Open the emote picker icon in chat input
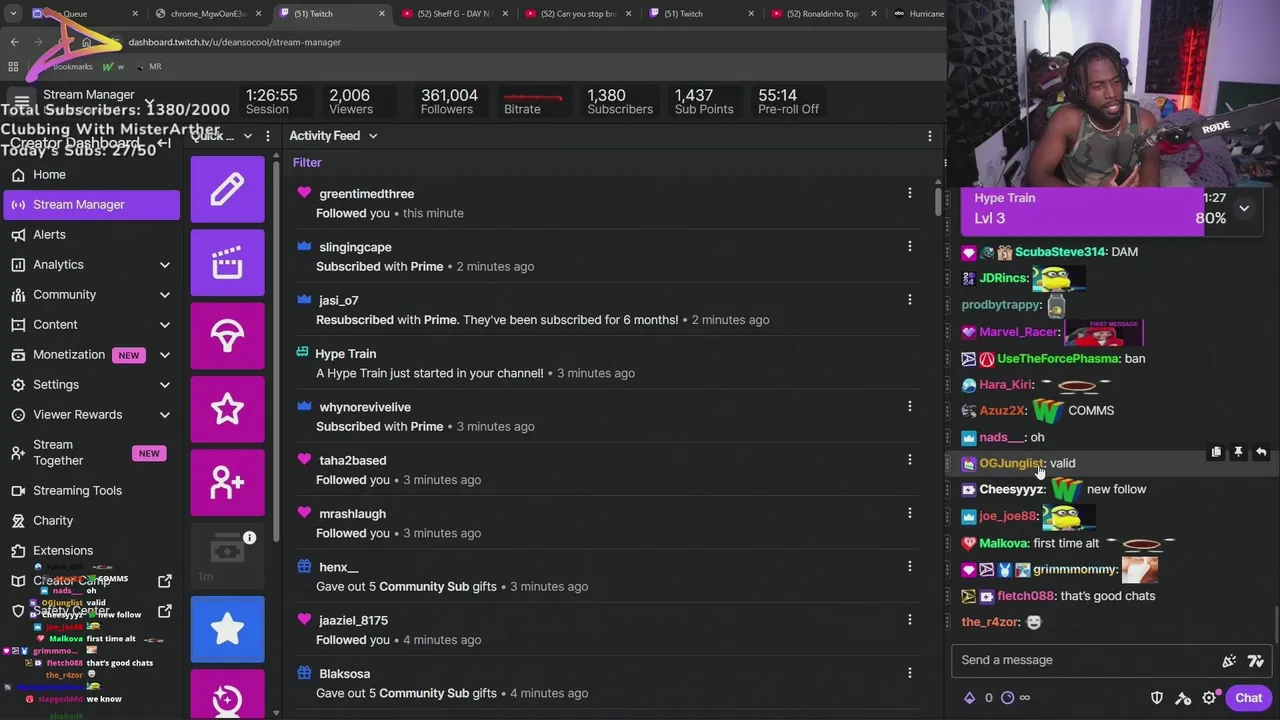This screenshot has height=720, width=1280. pos(1256,660)
